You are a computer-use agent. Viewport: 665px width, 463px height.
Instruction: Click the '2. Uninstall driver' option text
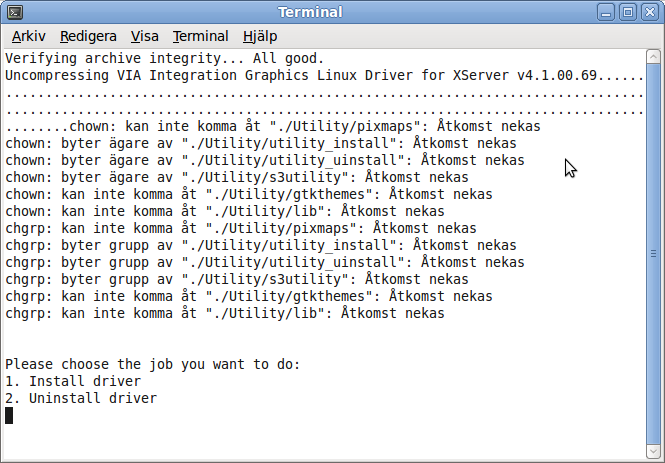(81, 398)
